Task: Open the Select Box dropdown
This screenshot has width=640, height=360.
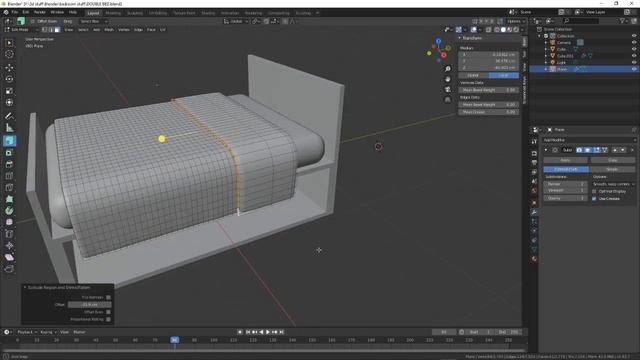Action: (x=93, y=21)
